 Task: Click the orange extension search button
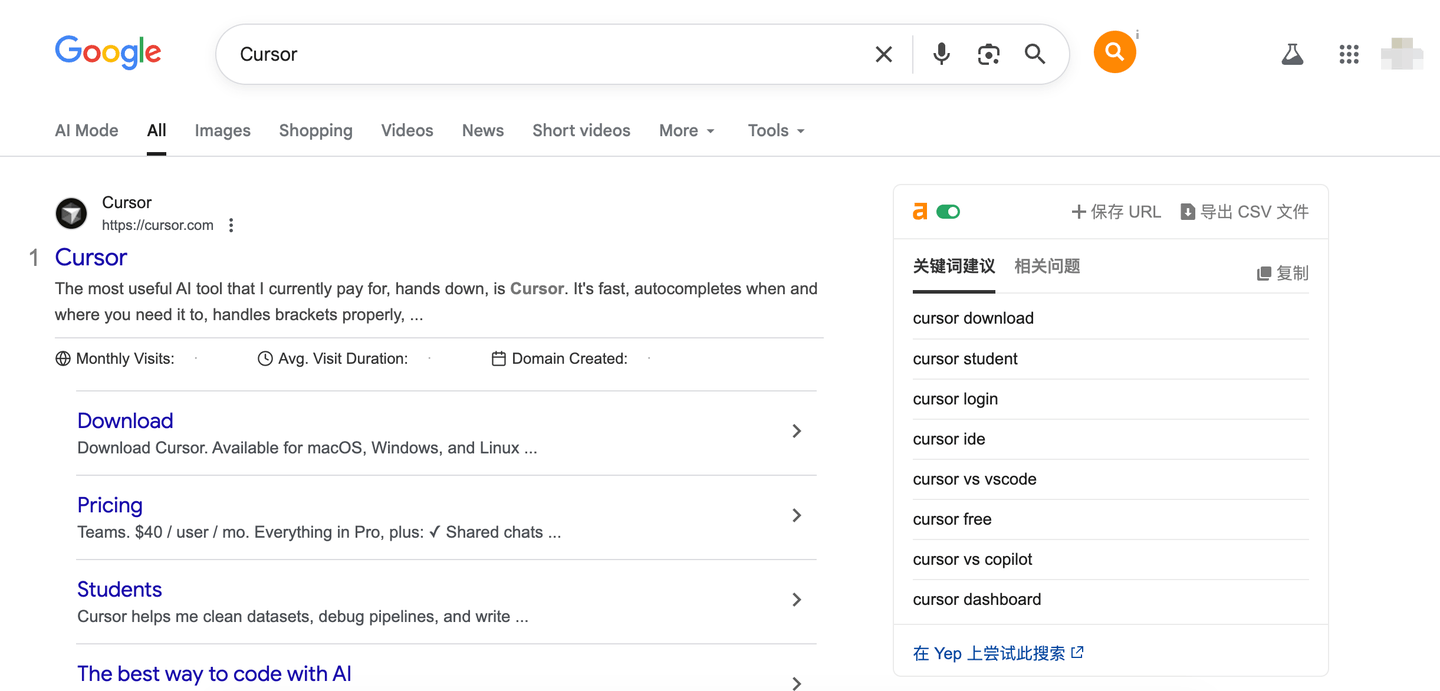click(x=1114, y=52)
